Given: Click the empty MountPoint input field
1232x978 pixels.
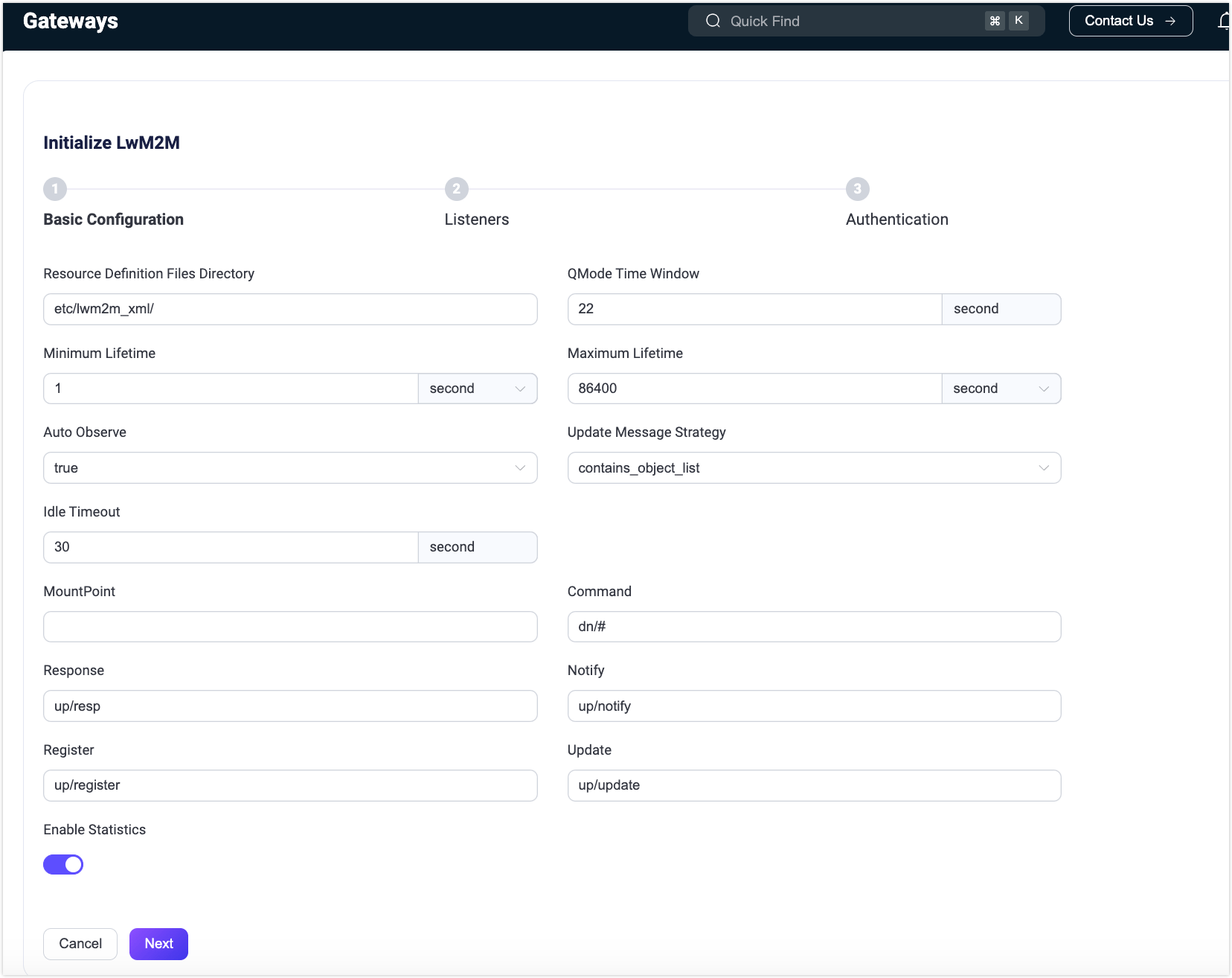Looking at the screenshot, I should (290, 627).
